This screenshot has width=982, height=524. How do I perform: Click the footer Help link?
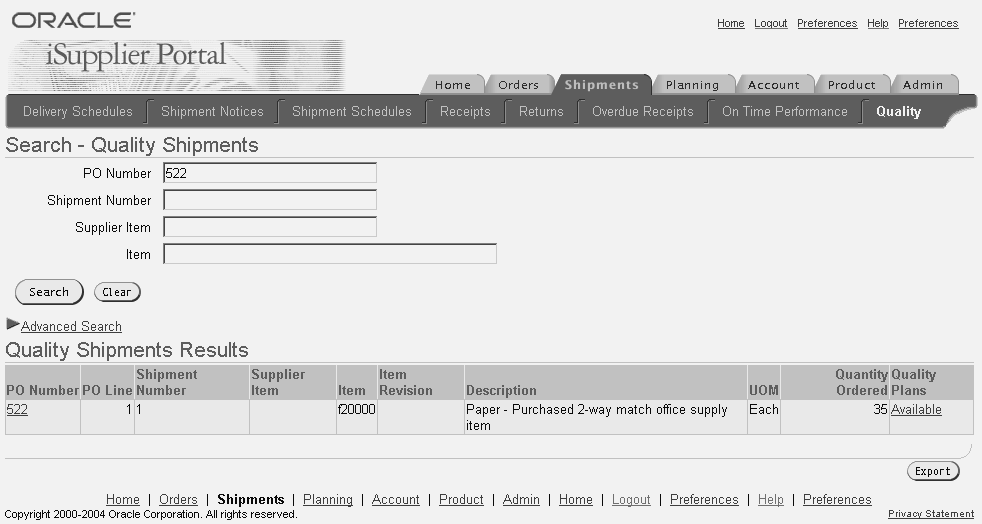770,500
